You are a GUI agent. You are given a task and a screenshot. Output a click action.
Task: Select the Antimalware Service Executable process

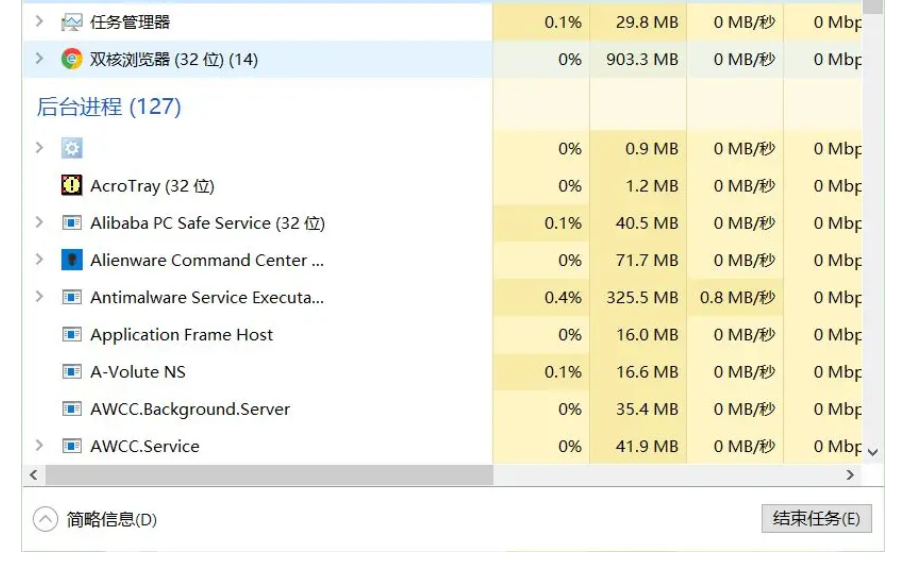click(207, 298)
